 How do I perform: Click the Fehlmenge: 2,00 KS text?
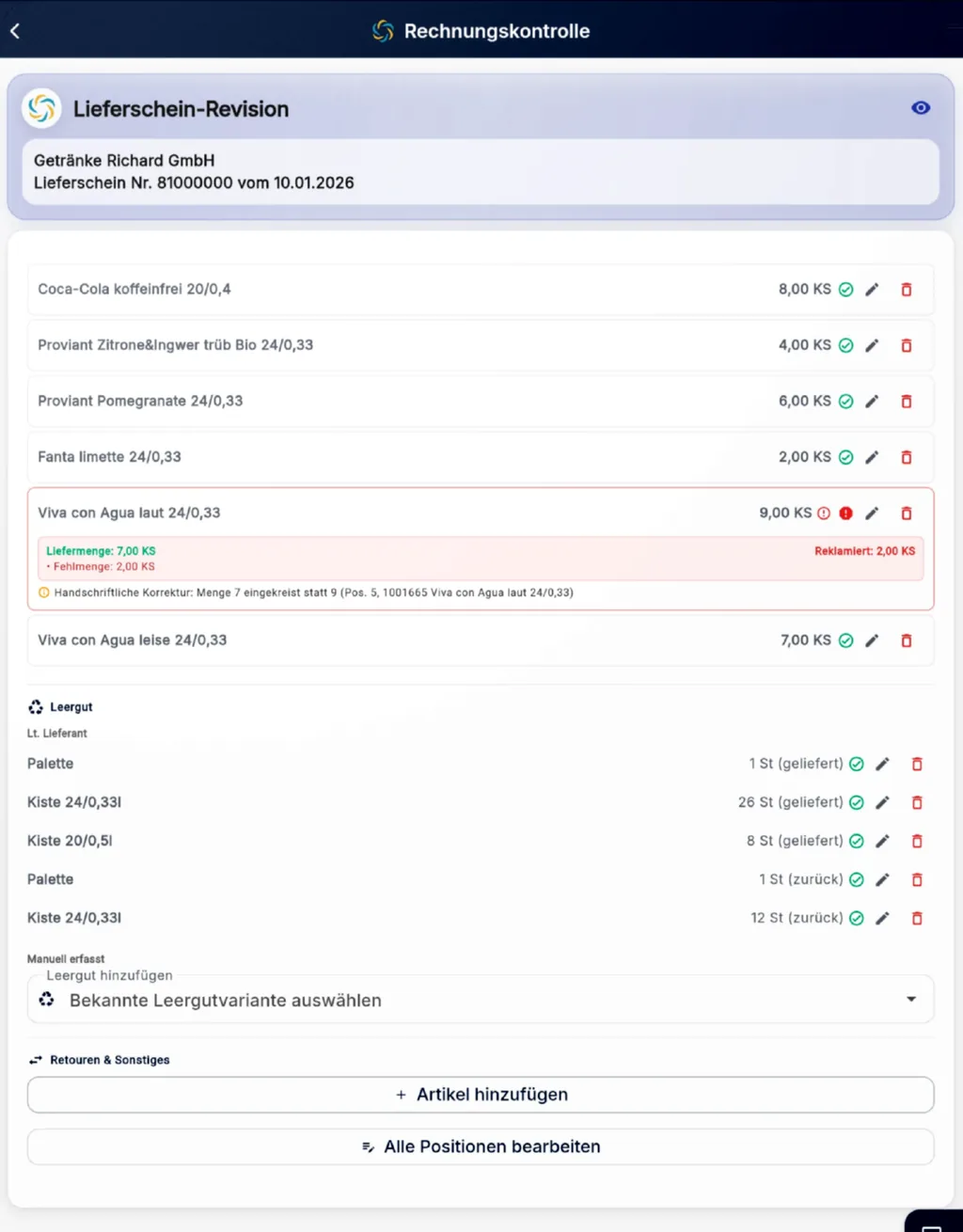103,567
